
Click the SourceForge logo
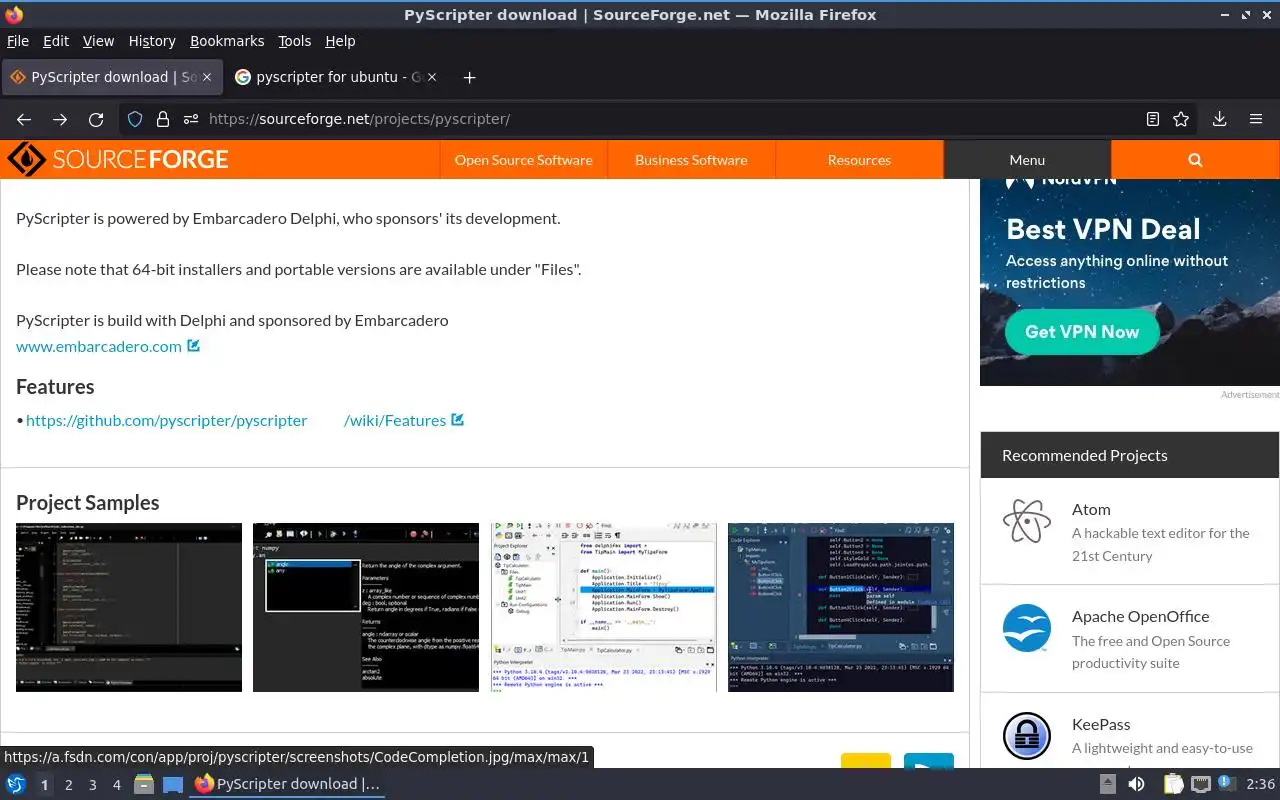118,159
